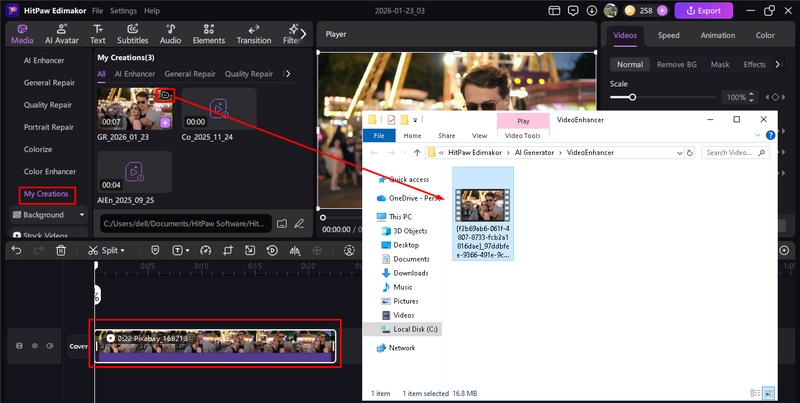
Task: Click the delete trash icon in timeline toolbar
Action: coord(61,250)
